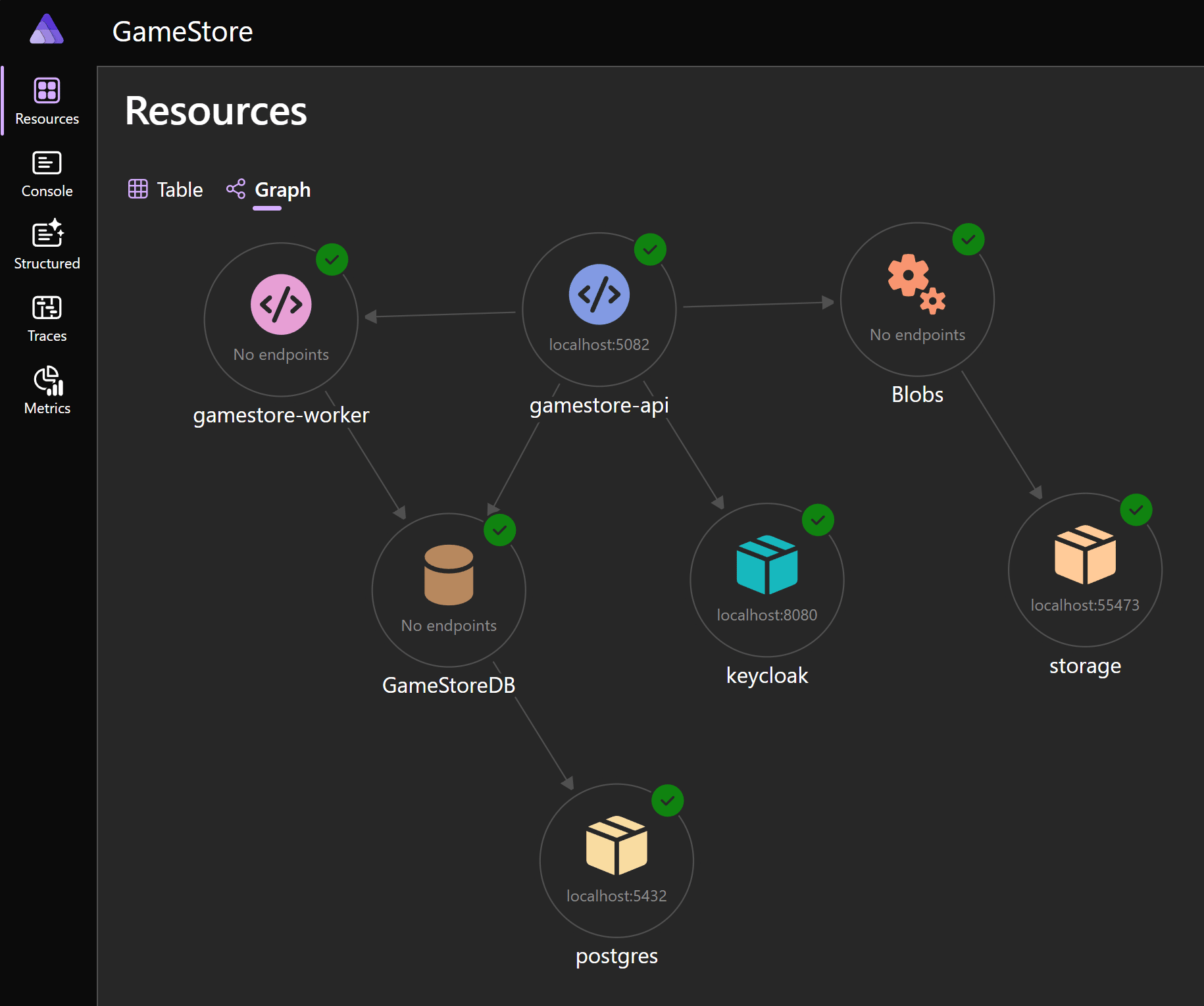
Task: Click the Resources page heading
Action: [x=216, y=111]
